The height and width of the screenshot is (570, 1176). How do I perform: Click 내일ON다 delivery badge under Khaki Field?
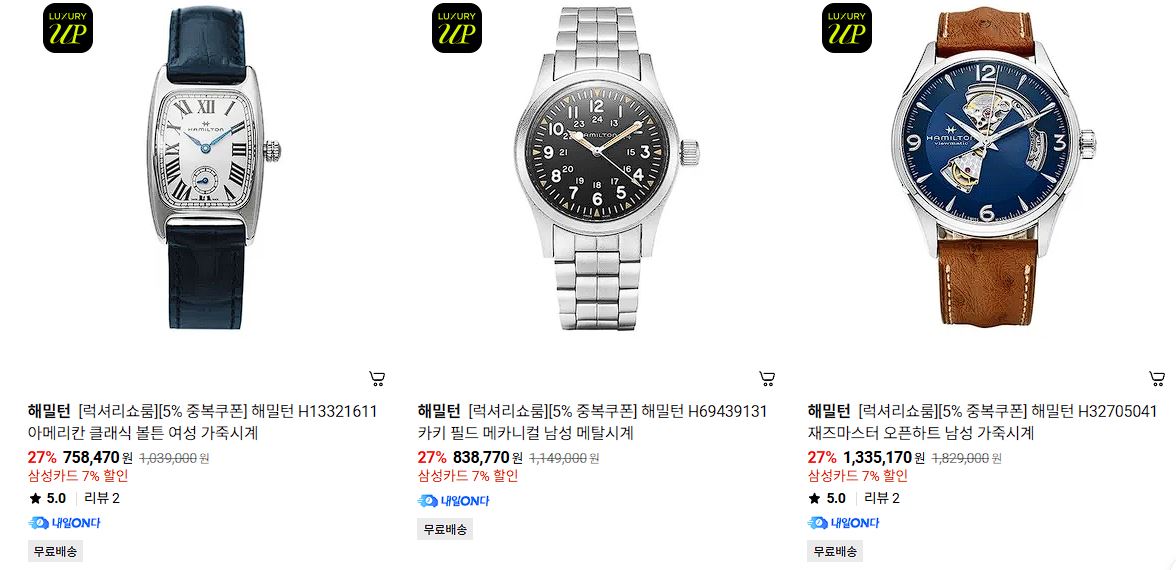453,500
